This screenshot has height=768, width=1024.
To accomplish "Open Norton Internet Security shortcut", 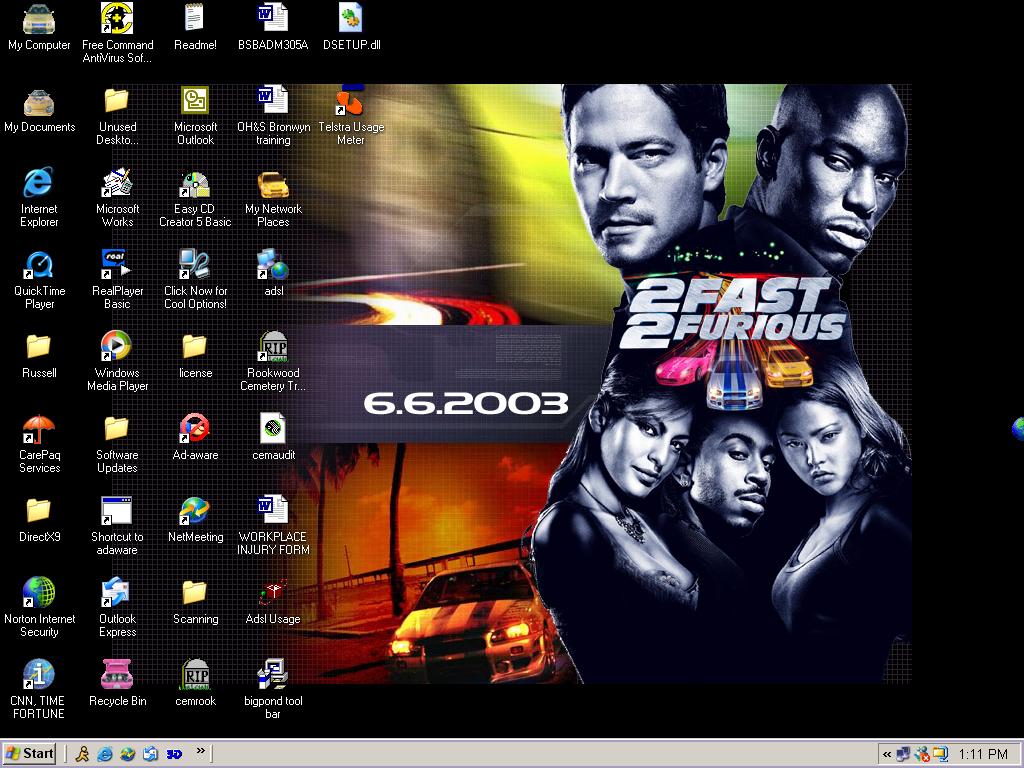I will pyautogui.click(x=39, y=594).
